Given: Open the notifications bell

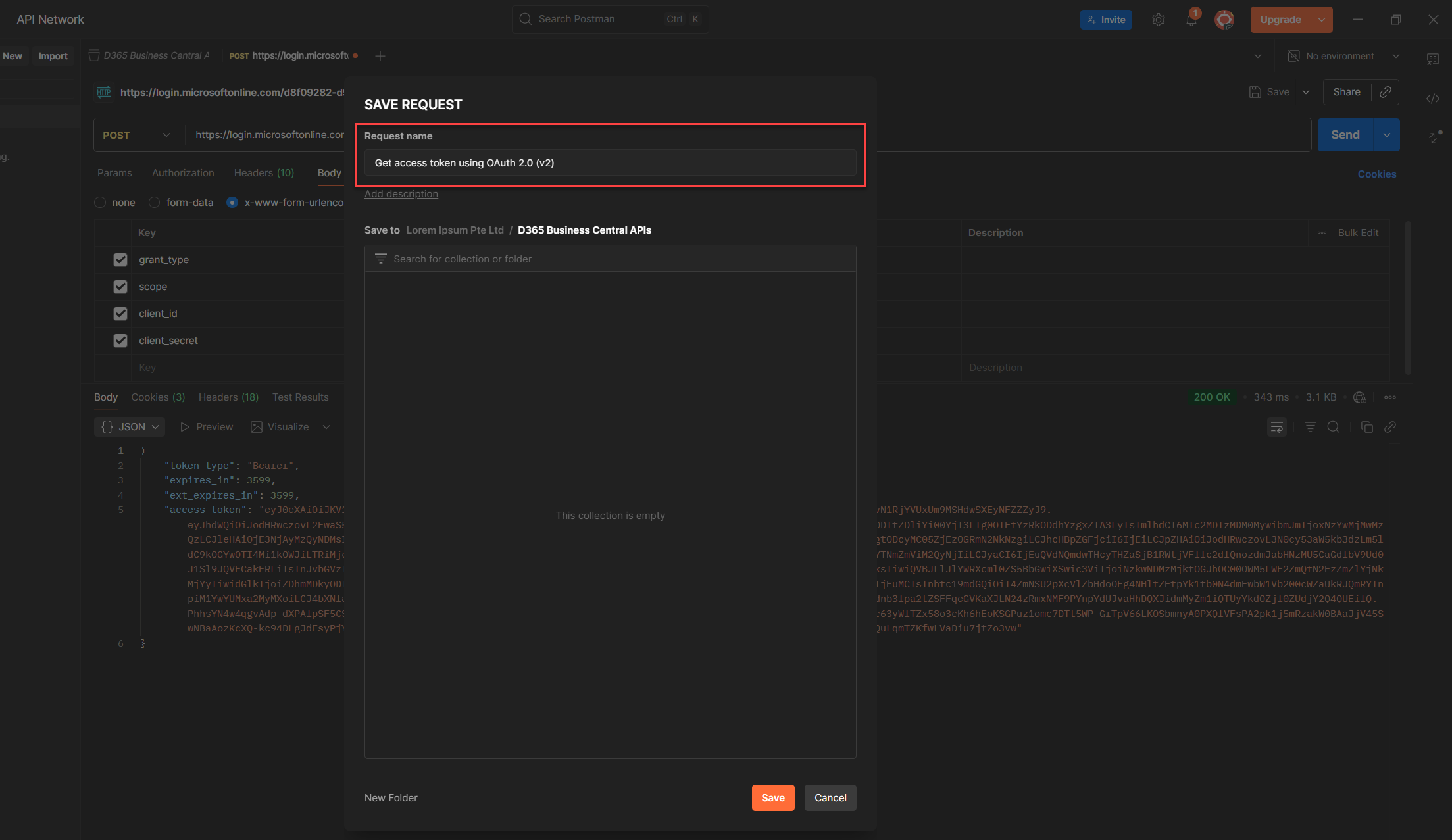Looking at the screenshot, I should click(1191, 20).
